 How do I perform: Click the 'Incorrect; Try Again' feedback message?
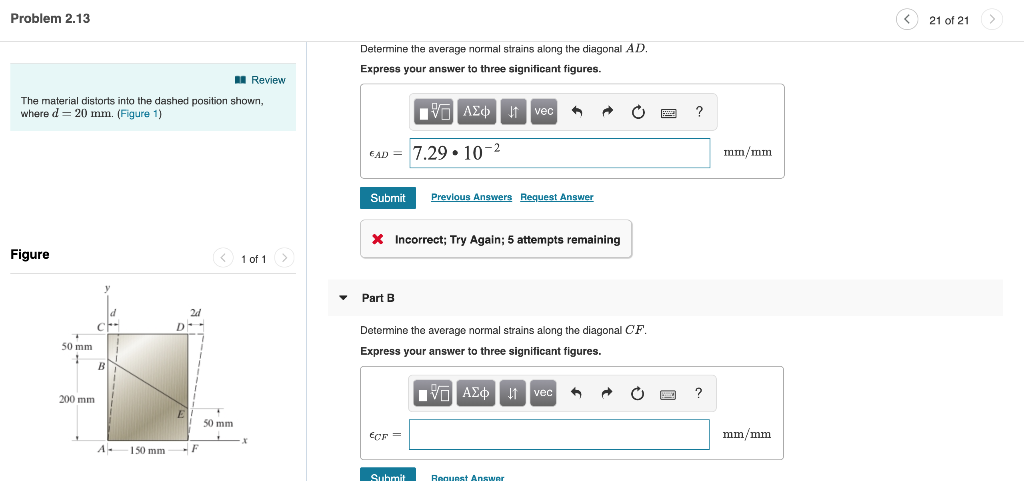[496, 240]
